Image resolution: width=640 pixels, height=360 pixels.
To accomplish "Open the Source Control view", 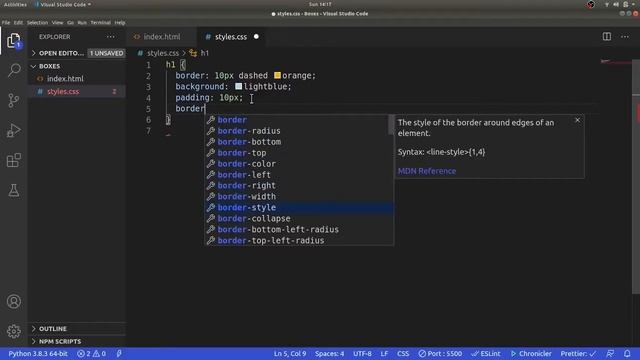I will 13,100.
